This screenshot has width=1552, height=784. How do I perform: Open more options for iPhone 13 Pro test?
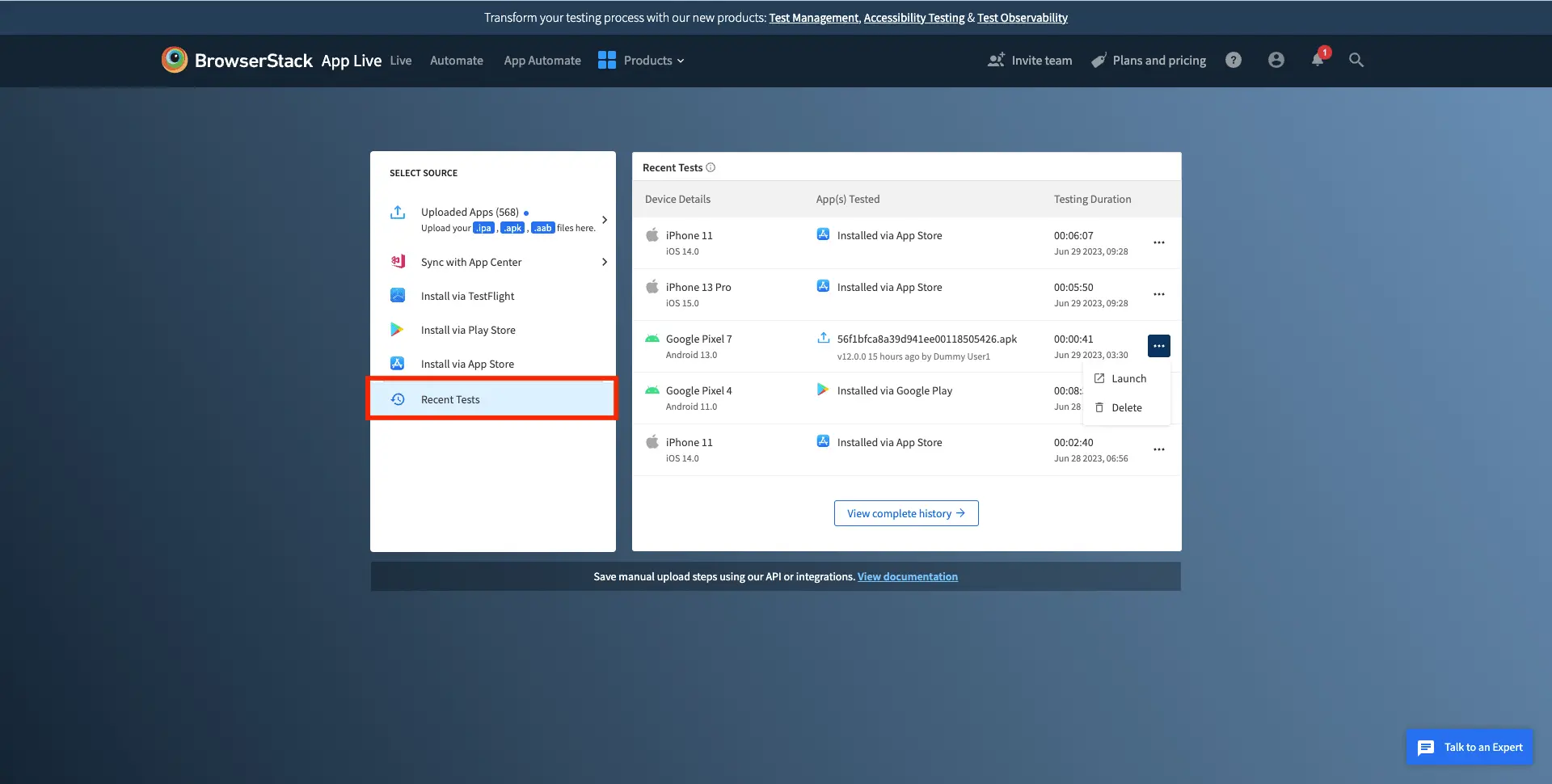(x=1158, y=294)
